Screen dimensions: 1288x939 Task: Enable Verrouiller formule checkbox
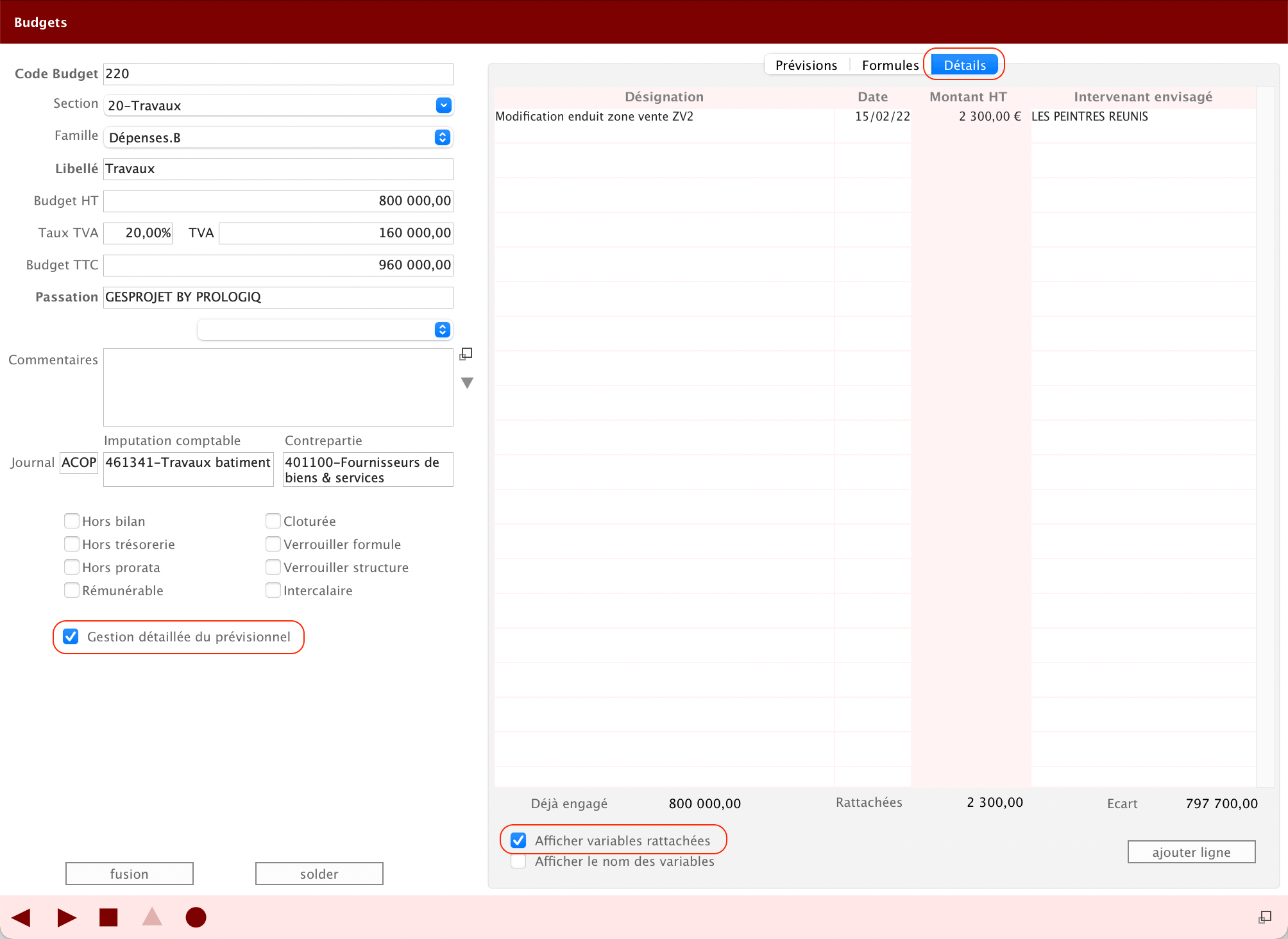273,544
